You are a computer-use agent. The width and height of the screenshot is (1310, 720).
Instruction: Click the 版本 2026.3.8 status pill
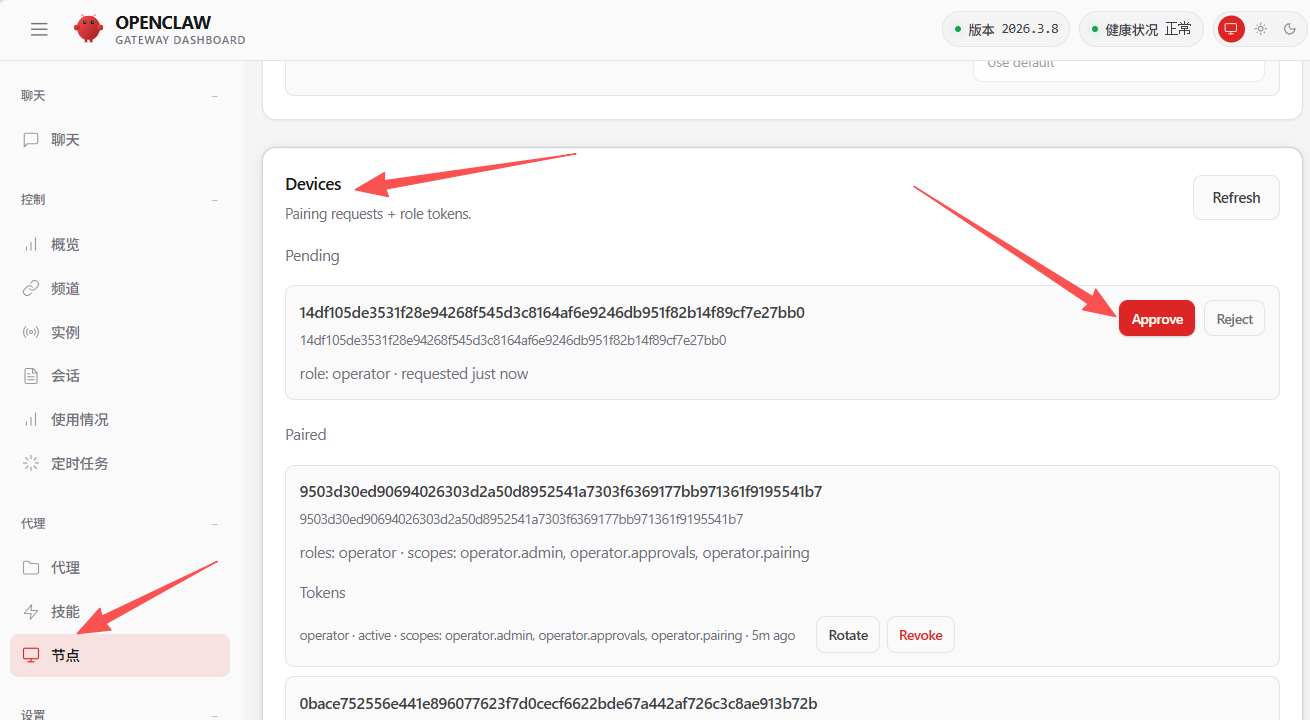pyautogui.click(x=1005, y=29)
